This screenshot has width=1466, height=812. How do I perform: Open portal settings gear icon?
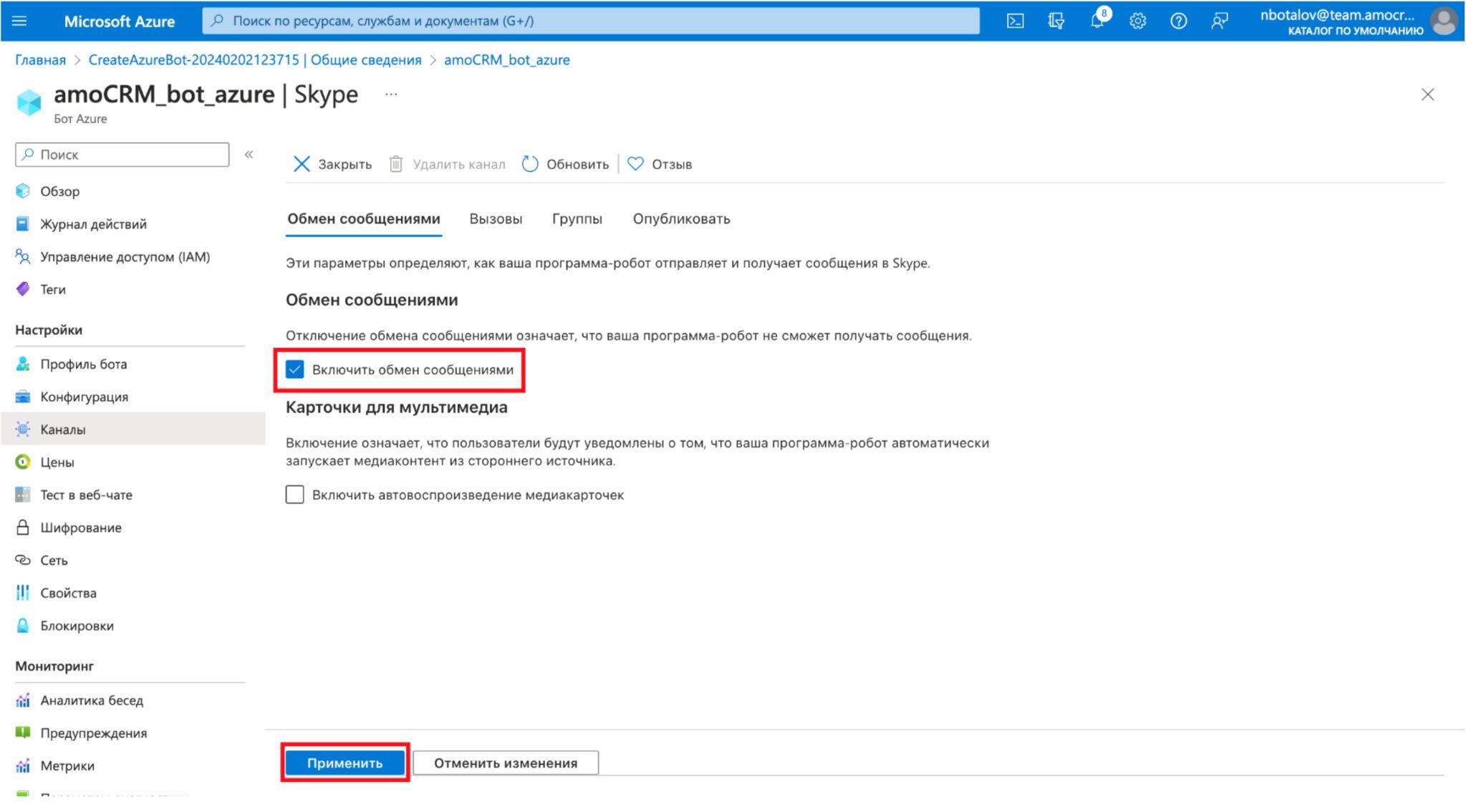coord(1137,21)
